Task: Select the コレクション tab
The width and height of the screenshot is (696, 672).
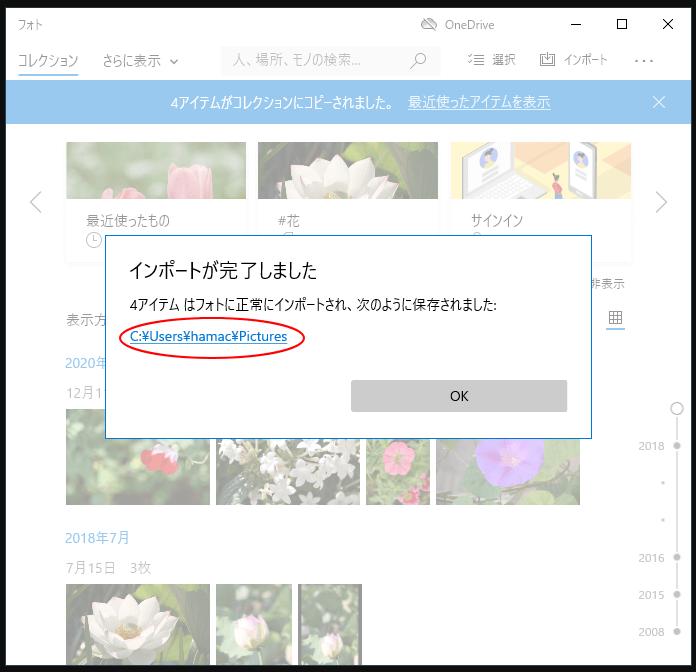Action: [48, 61]
